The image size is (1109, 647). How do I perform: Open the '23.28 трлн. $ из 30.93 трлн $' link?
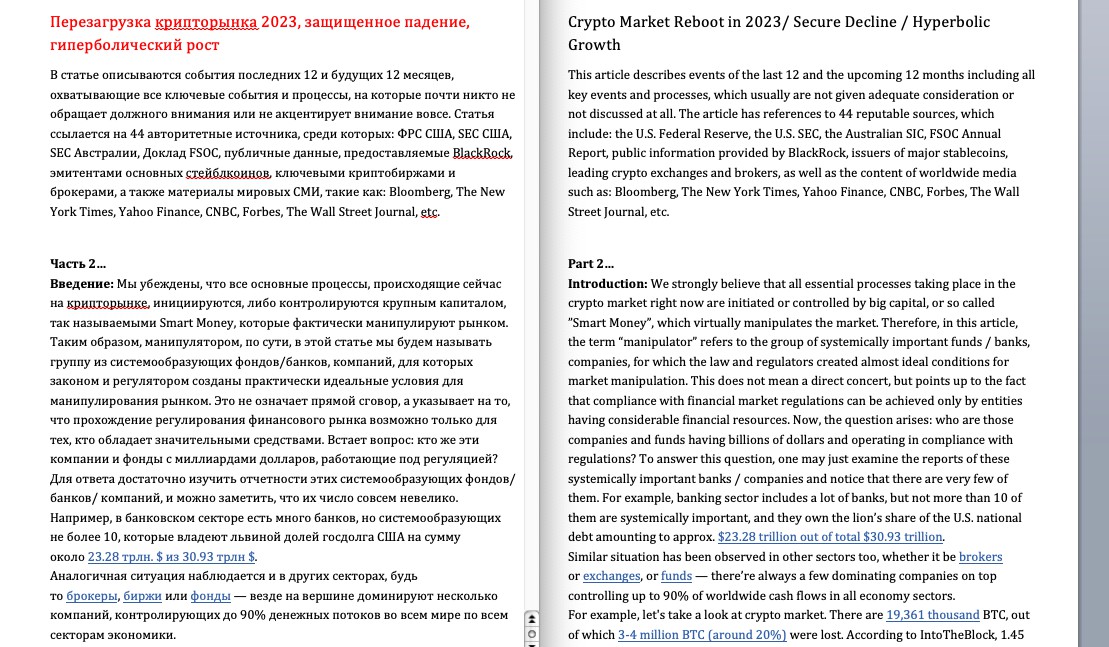point(171,556)
